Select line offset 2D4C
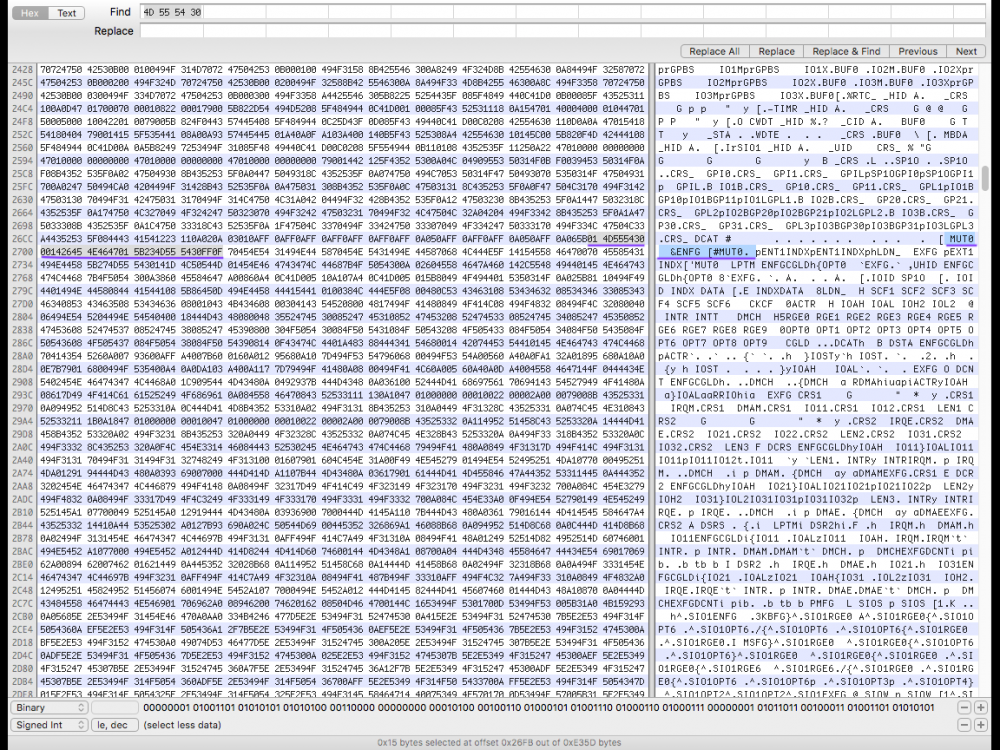This screenshot has height=750, width=1000. (22, 655)
